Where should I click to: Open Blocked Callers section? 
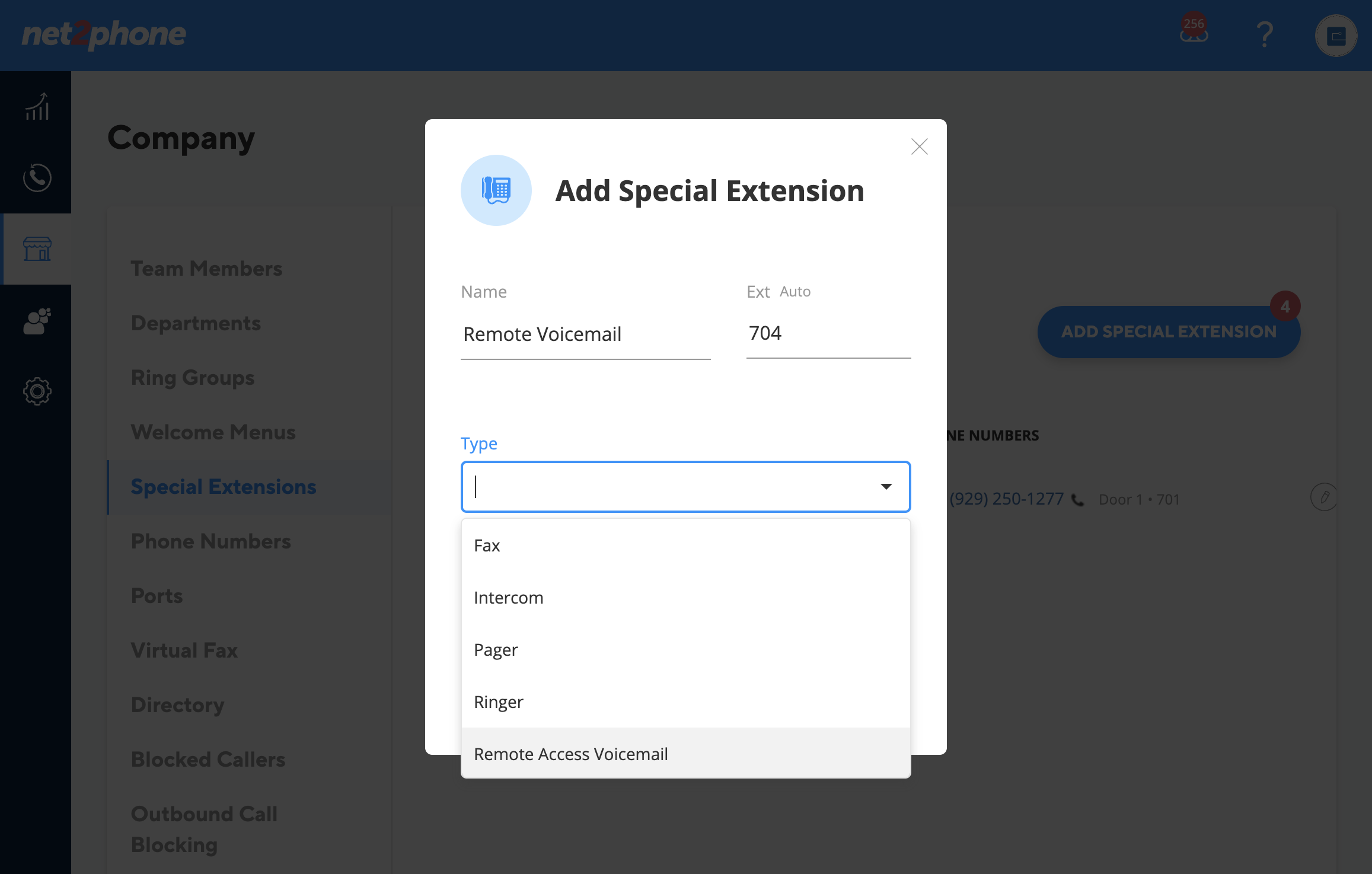pyautogui.click(x=208, y=760)
